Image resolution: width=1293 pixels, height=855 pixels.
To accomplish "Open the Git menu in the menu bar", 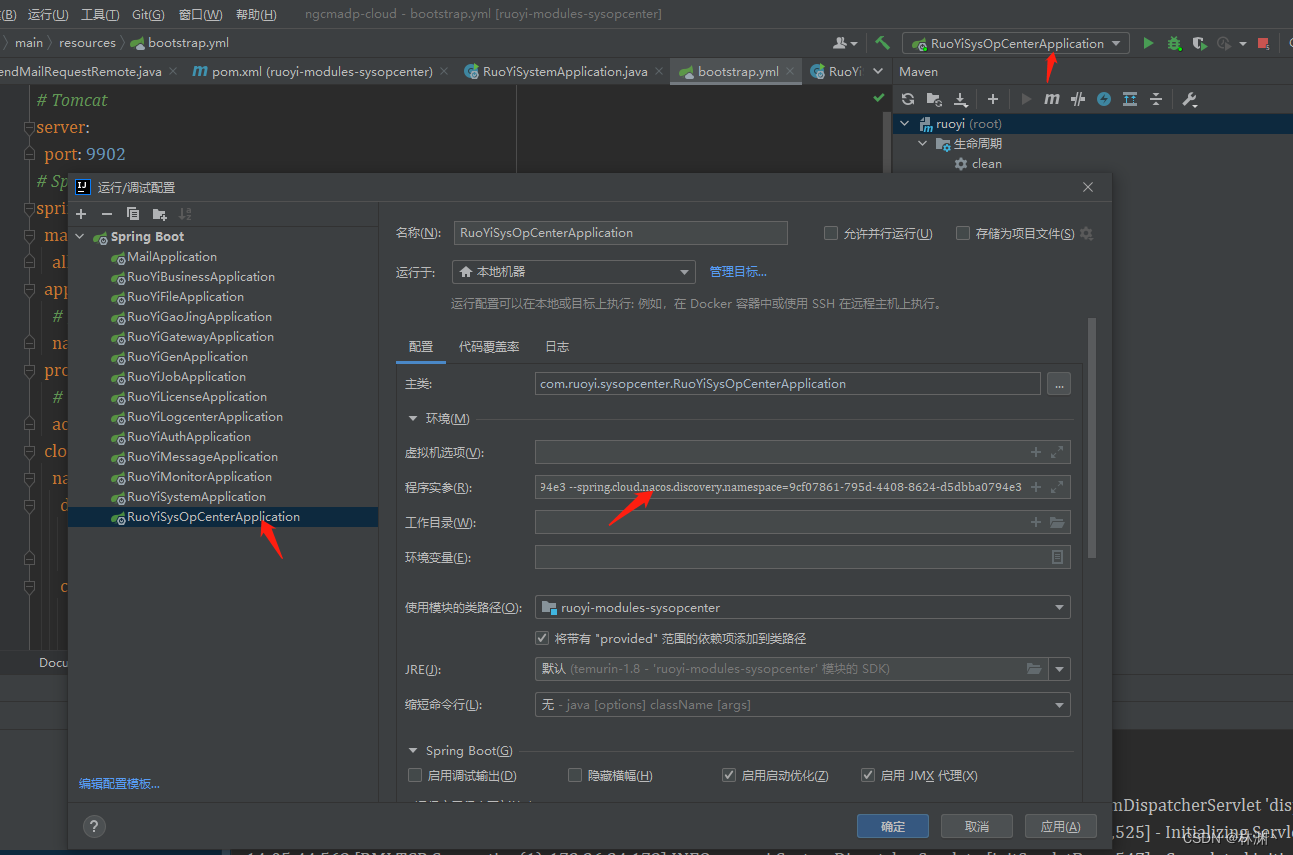I will click(x=148, y=14).
